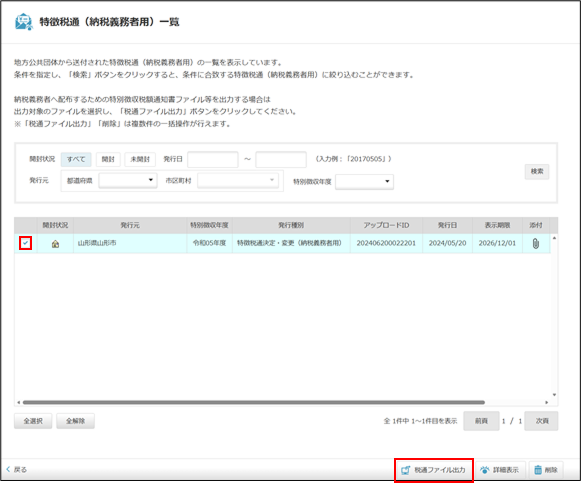Filter by 開封 status
This screenshot has width=581, height=483.
108,159
